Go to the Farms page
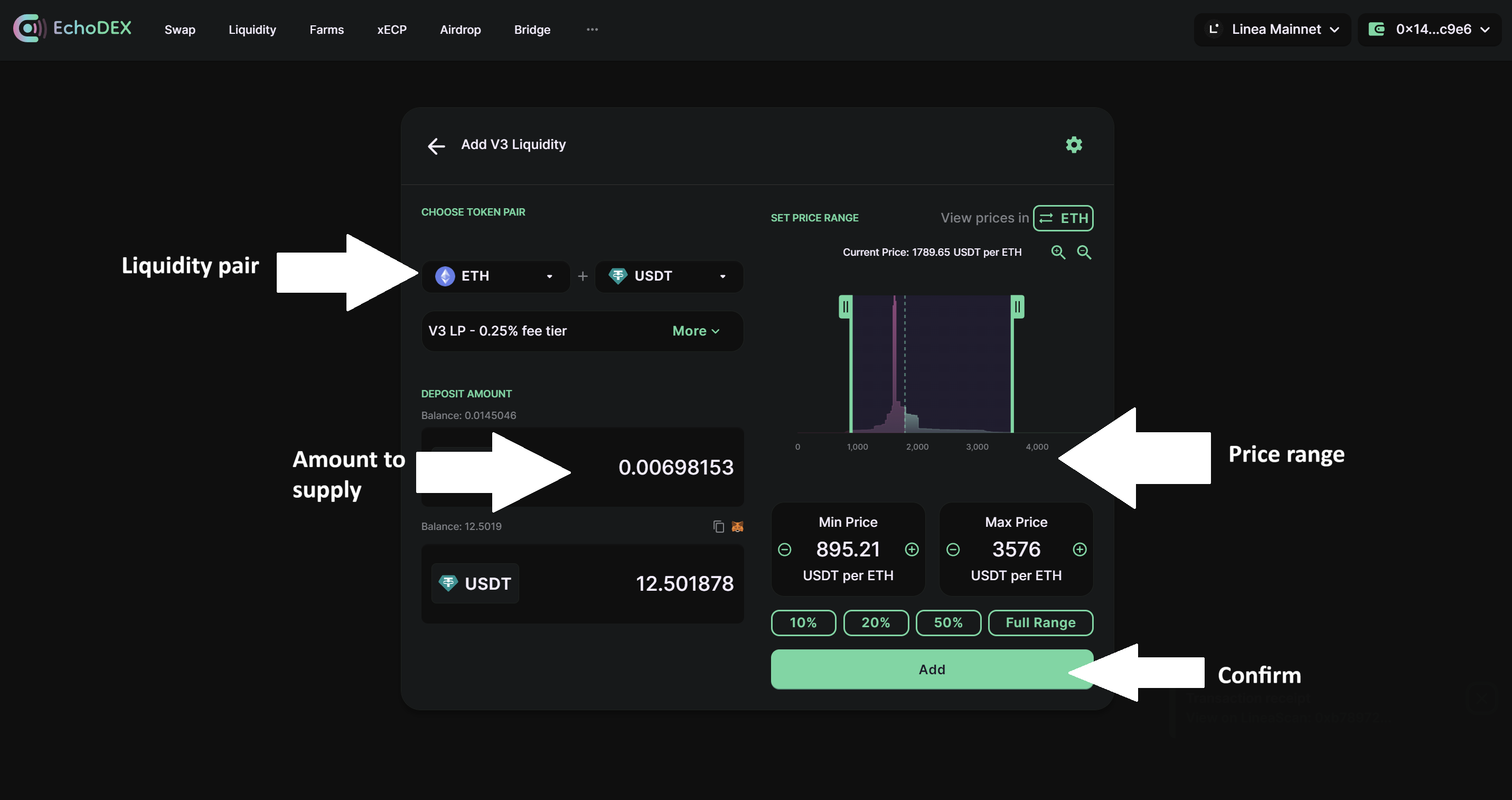Image resolution: width=1512 pixels, height=800 pixels. point(326,30)
